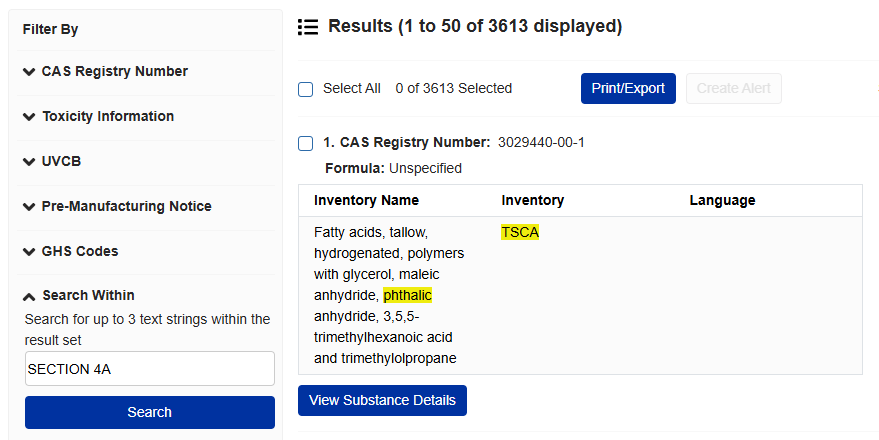Expand the Toxicity Information filter
879x440 pixels.
pyautogui.click(x=99, y=117)
